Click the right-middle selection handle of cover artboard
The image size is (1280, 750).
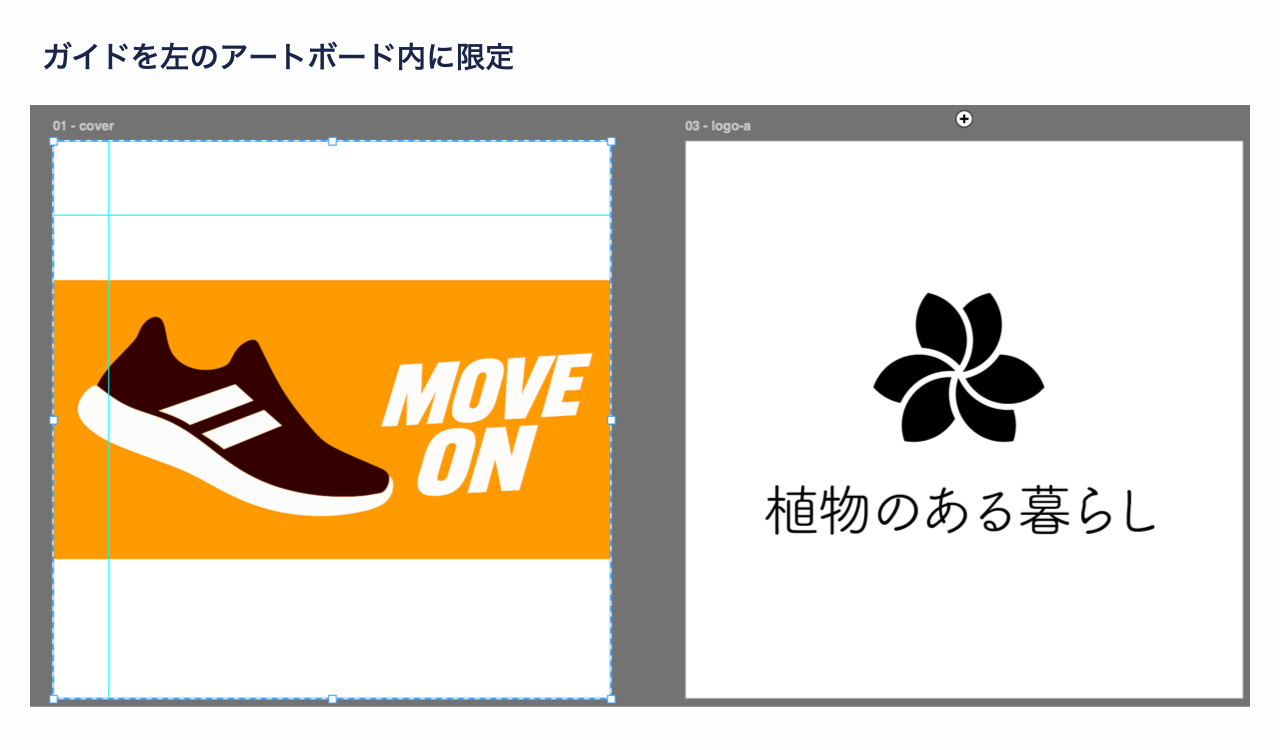click(611, 420)
